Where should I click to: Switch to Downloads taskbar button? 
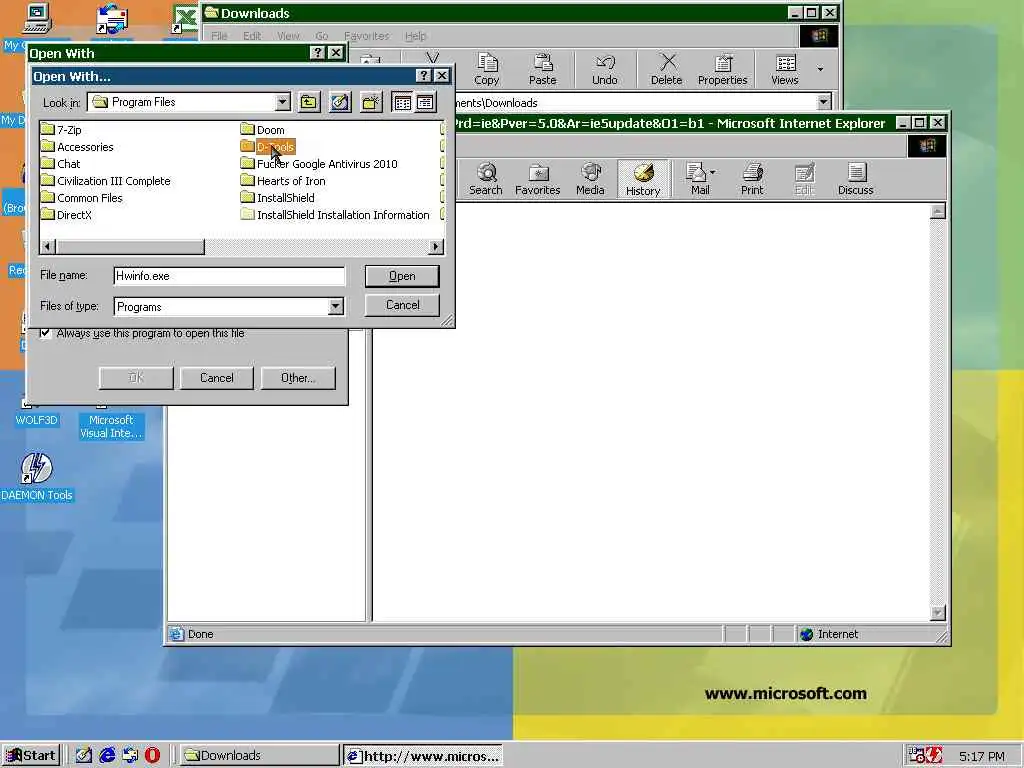tap(259, 756)
